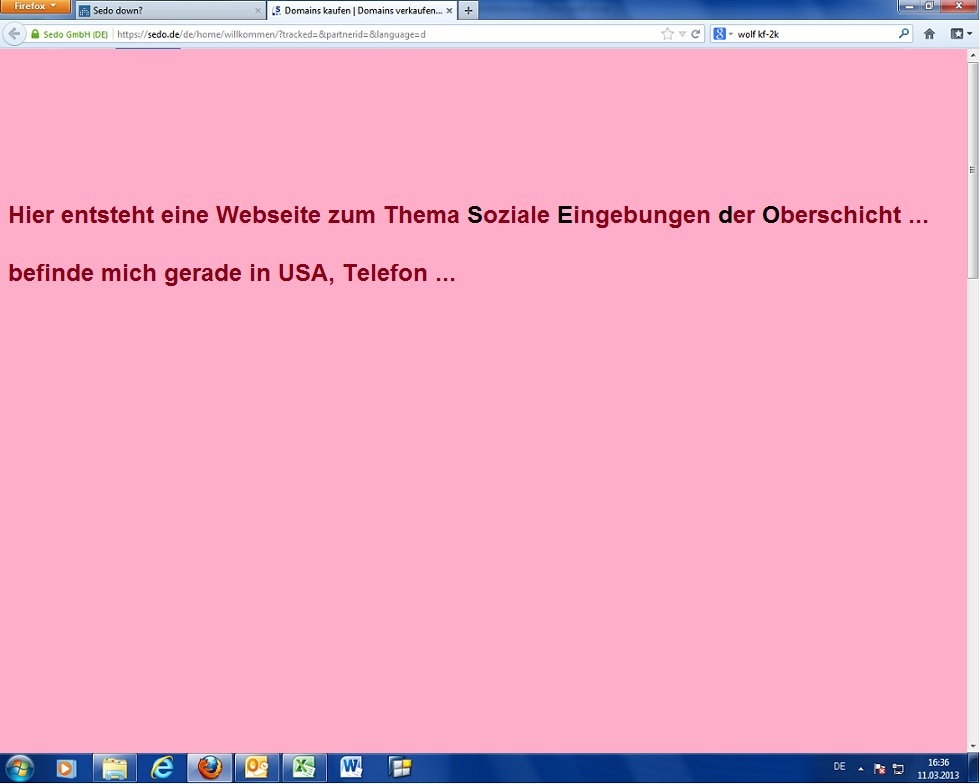Click the Firefox taskbar icon
Image resolution: width=980 pixels, height=784 pixels.
click(210, 768)
